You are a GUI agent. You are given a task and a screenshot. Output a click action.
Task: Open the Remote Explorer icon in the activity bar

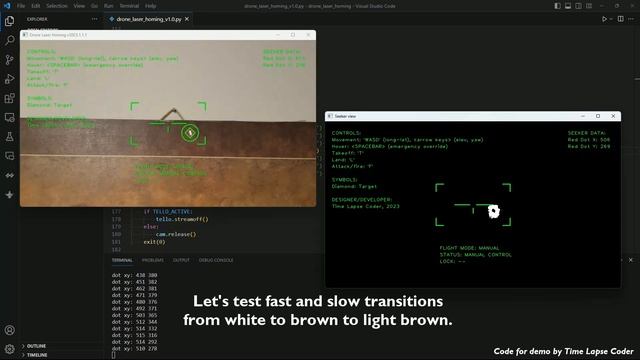pyautogui.click(x=9, y=118)
